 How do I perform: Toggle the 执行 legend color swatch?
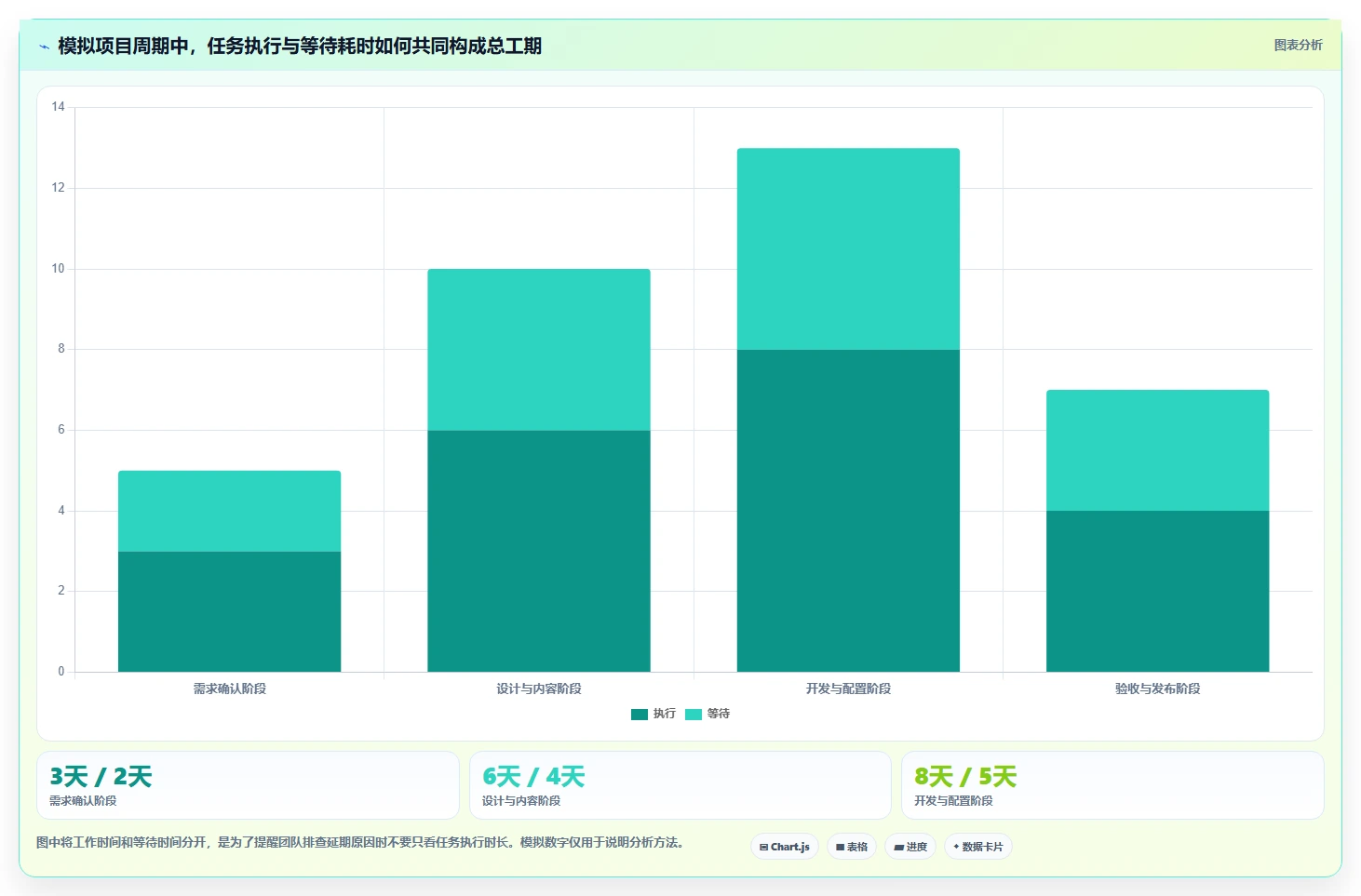[640, 715]
